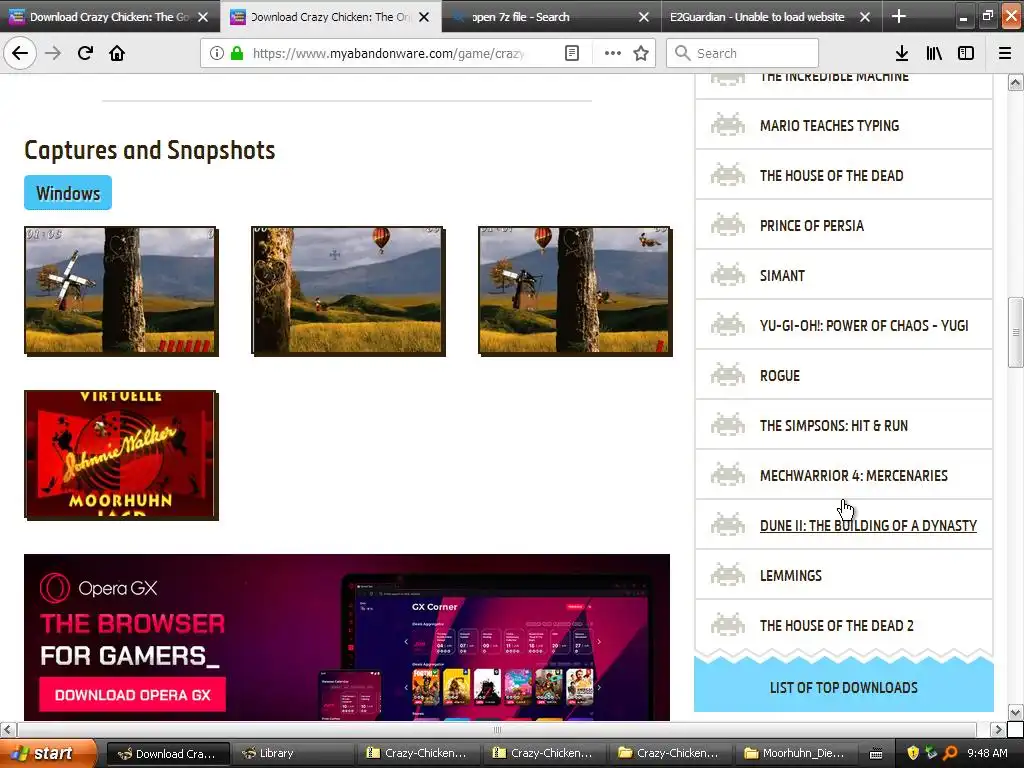Open Prince of Persia game page
This screenshot has width=1024, height=768.
[812, 225]
